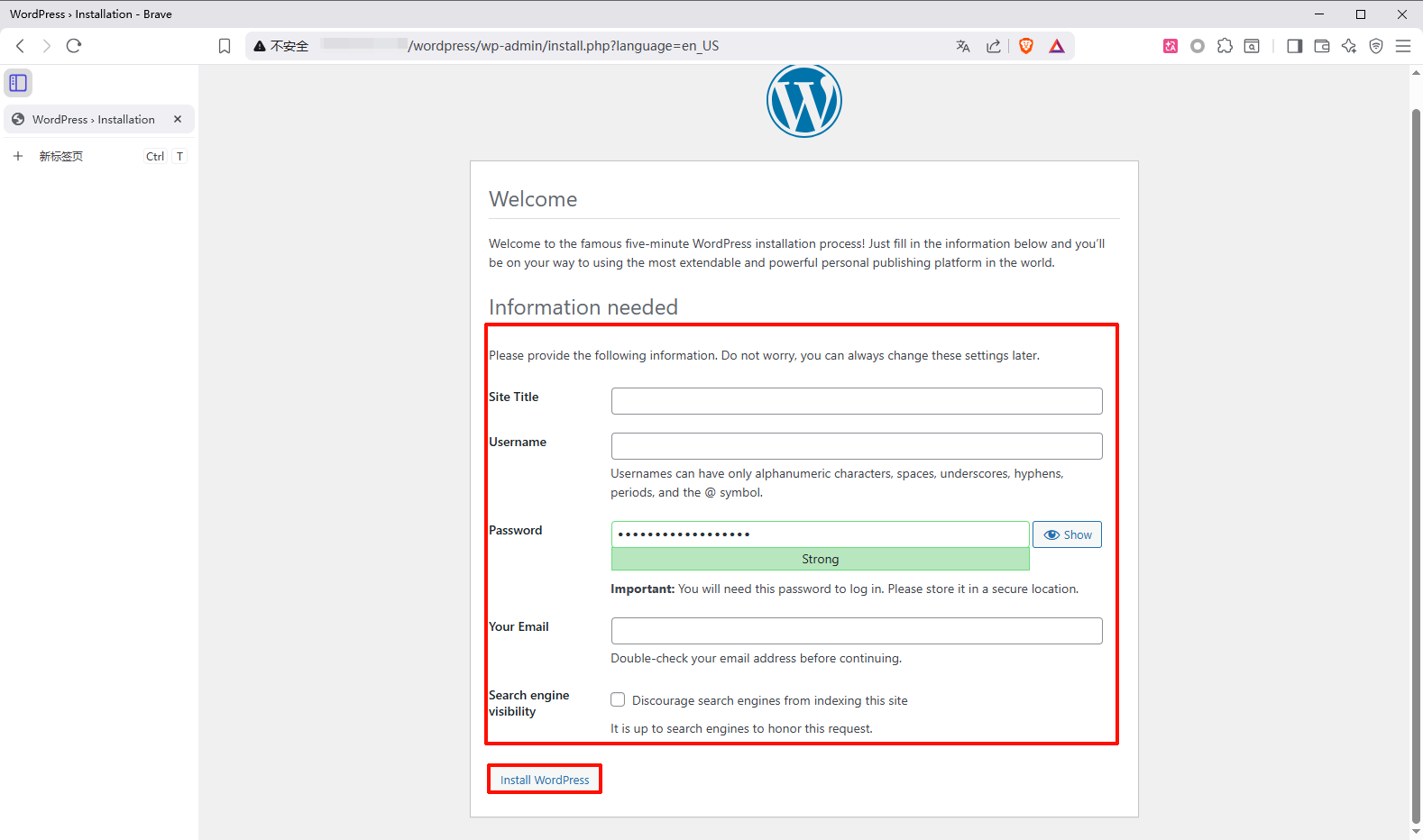
Task: Share this page via the share icon
Action: coord(994,46)
